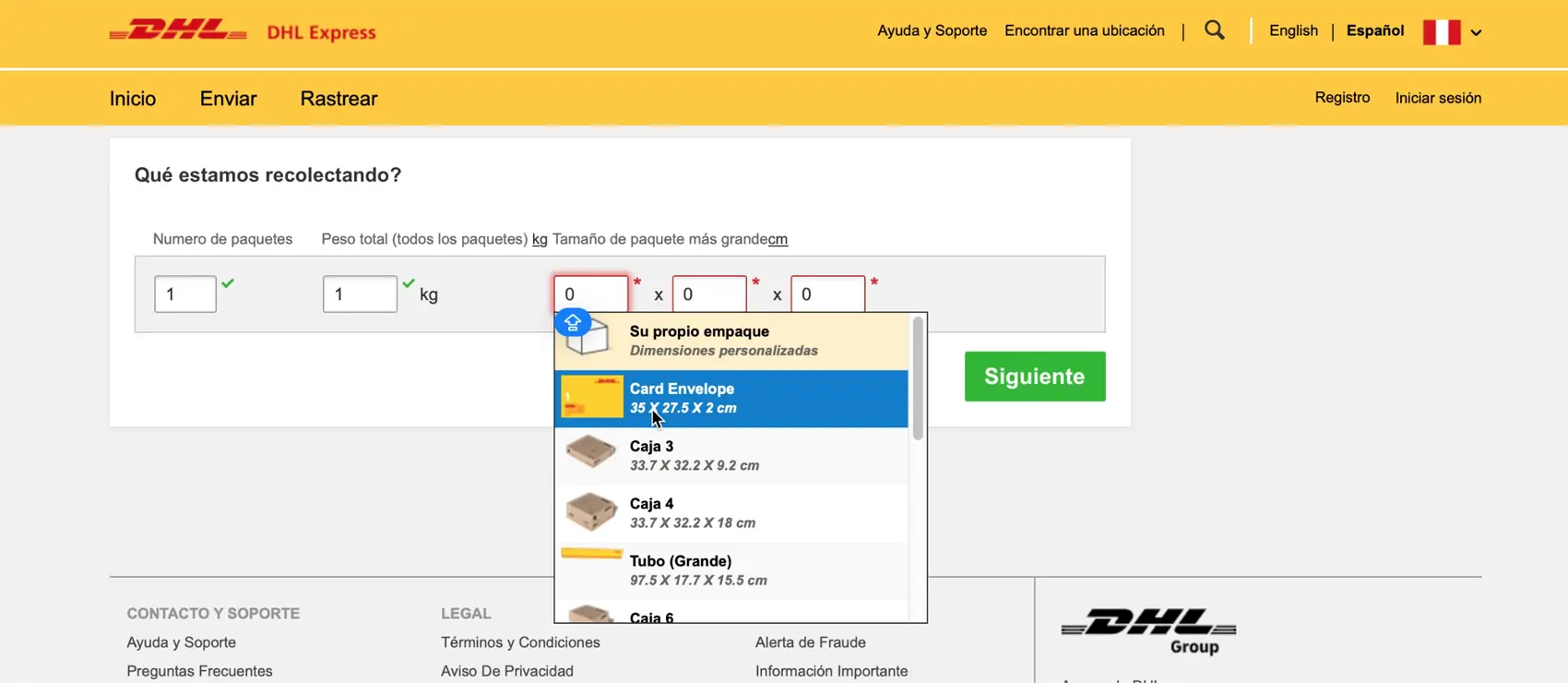Click the Tubo (Grande) tube icon
This screenshot has height=683, width=1568.
pos(592,554)
